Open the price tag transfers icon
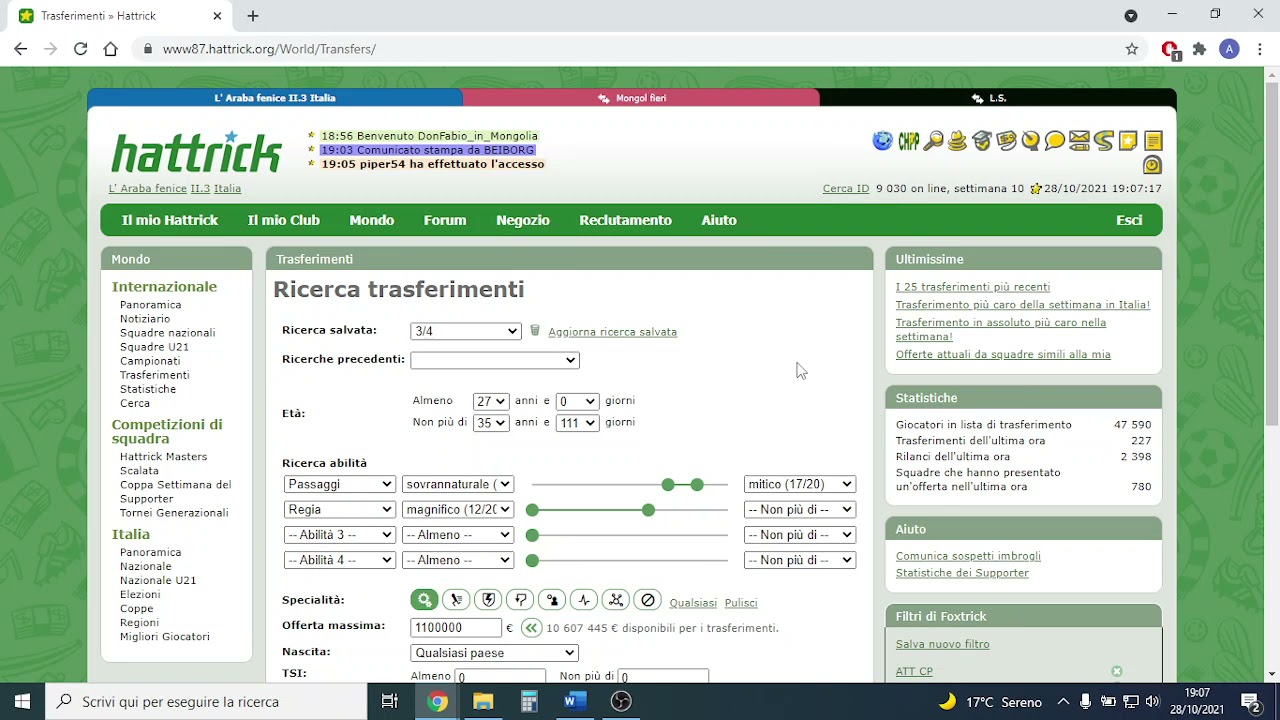This screenshot has height=720, width=1280. 1006,141
